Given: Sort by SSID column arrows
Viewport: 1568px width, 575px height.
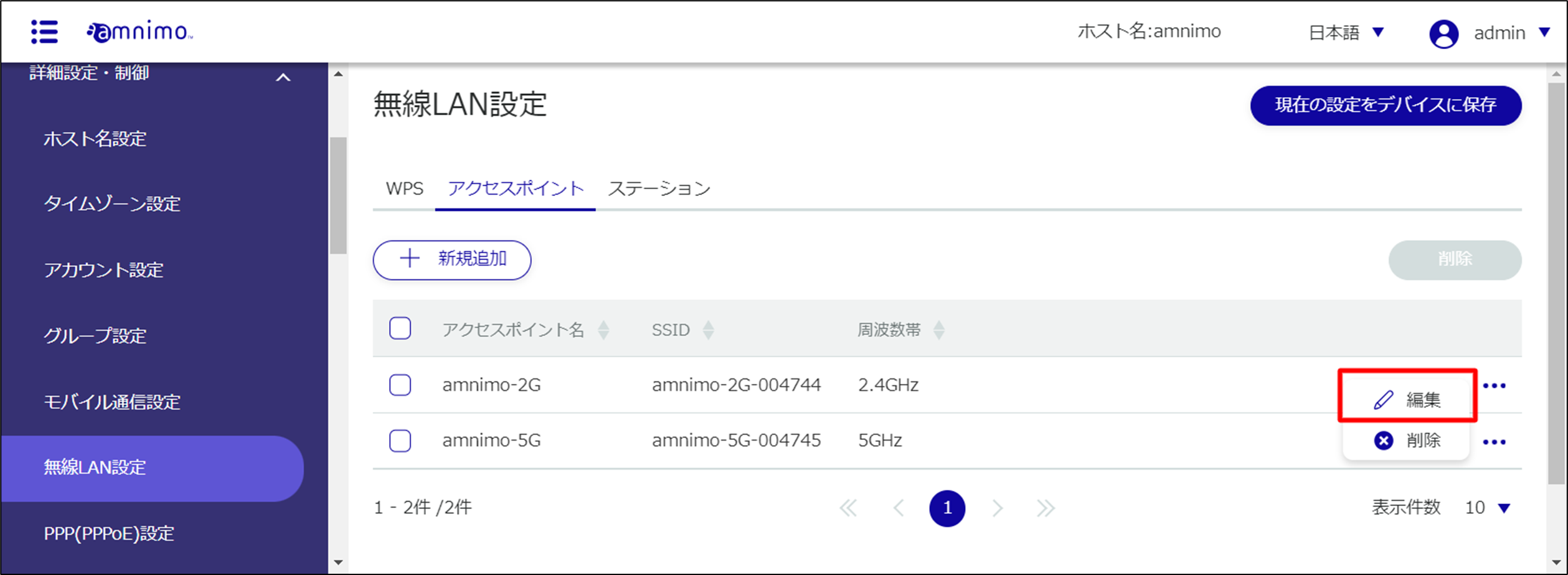Looking at the screenshot, I should click(708, 329).
